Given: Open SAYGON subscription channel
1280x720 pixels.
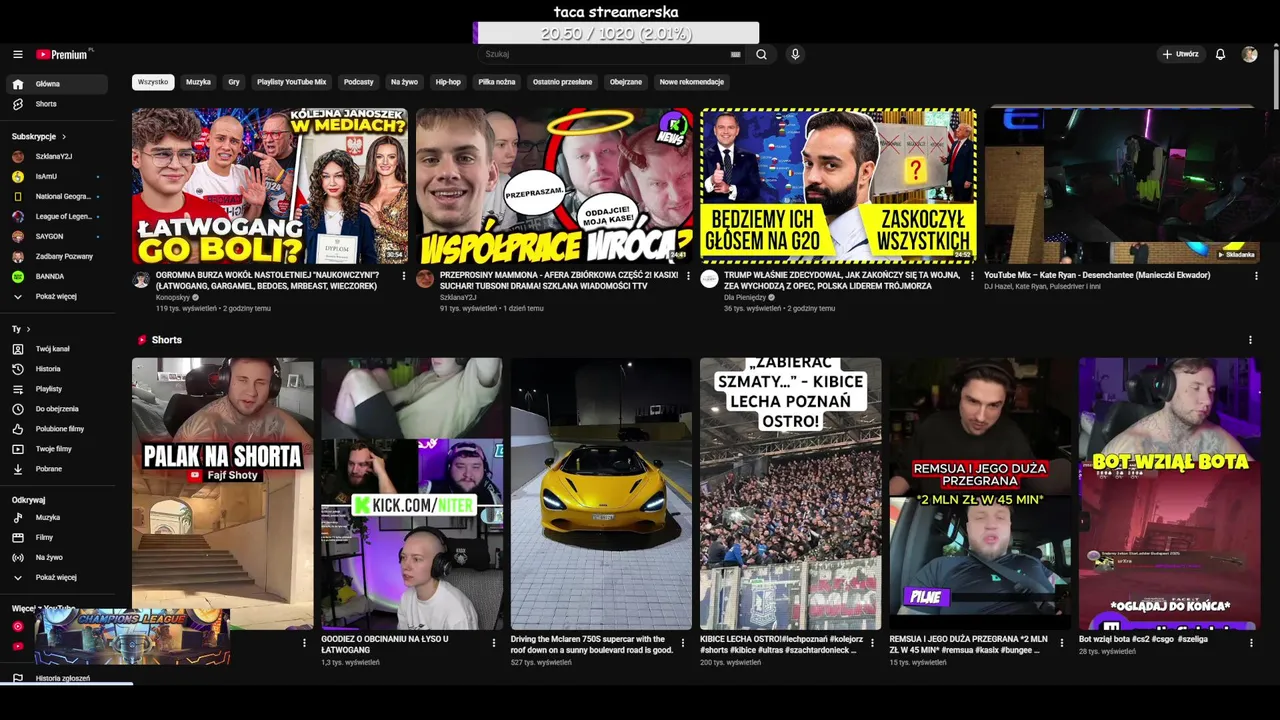Looking at the screenshot, I should [x=57, y=236].
